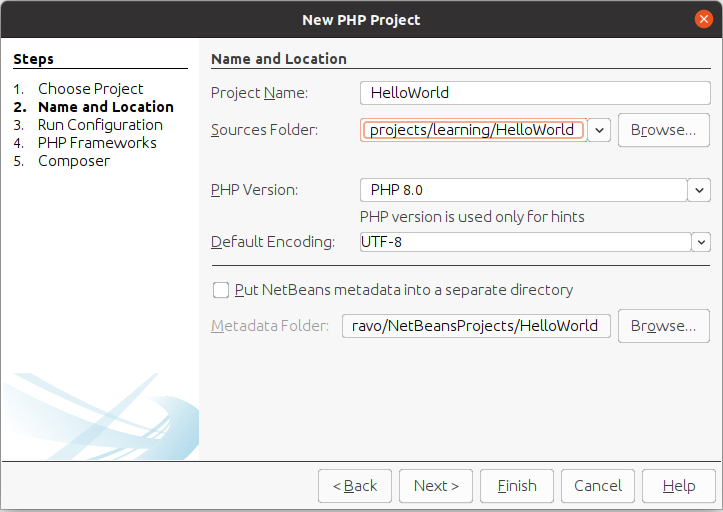
Task: Cancel the new project wizard
Action: (x=598, y=486)
